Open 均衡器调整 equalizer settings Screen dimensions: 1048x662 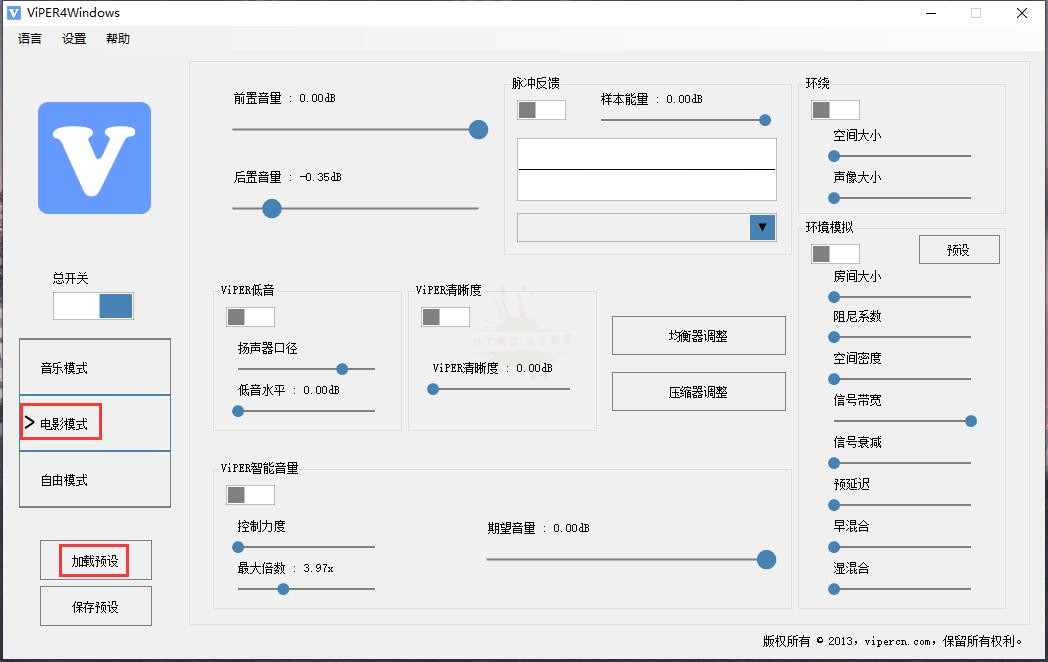point(698,335)
